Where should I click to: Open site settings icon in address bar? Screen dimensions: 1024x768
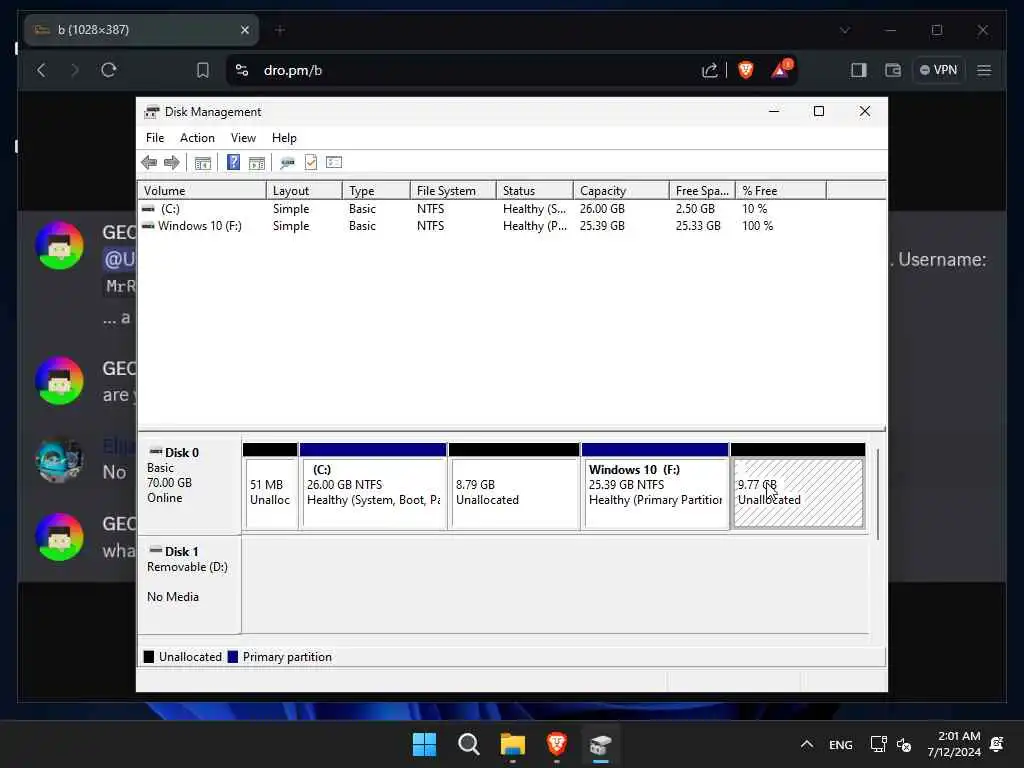click(x=242, y=70)
